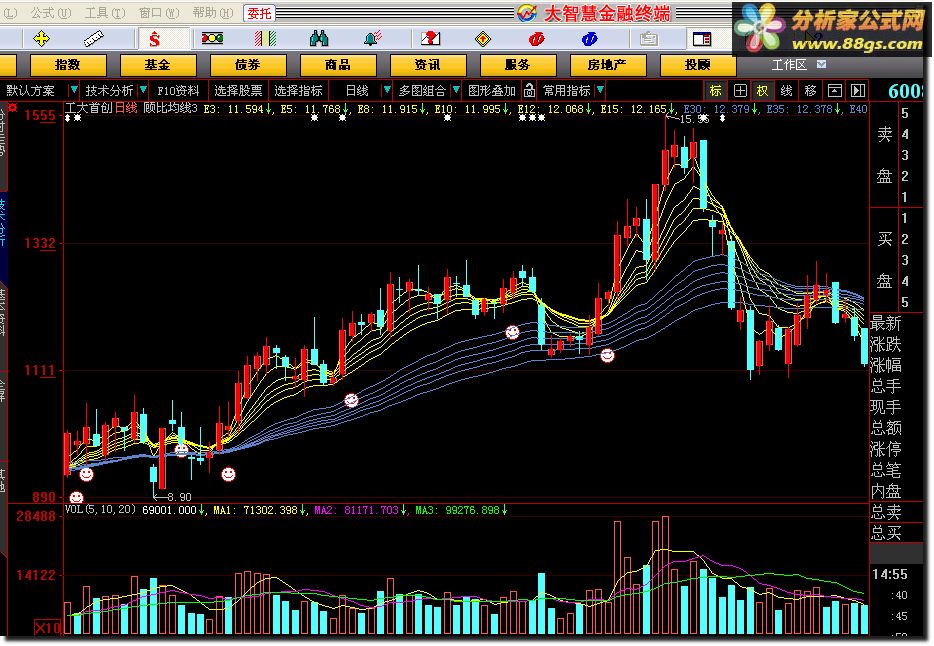Expand the 常用指标 dropdown arrow

pyautogui.click(x=600, y=90)
